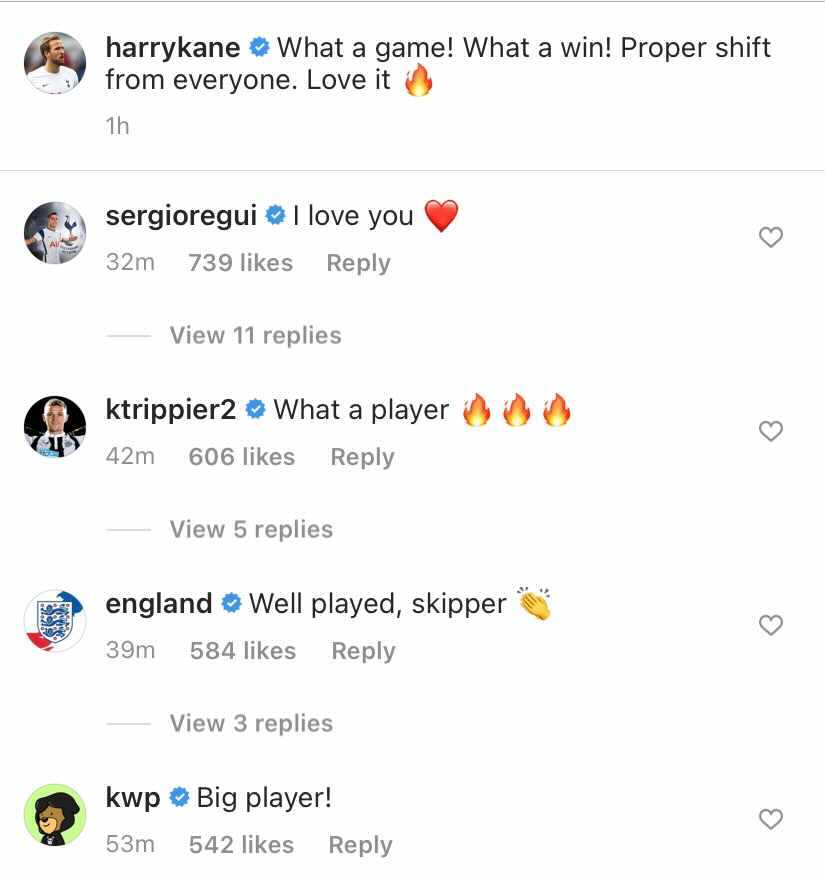Reply to sergioregui's comment
The image size is (825, 882).
358,264
